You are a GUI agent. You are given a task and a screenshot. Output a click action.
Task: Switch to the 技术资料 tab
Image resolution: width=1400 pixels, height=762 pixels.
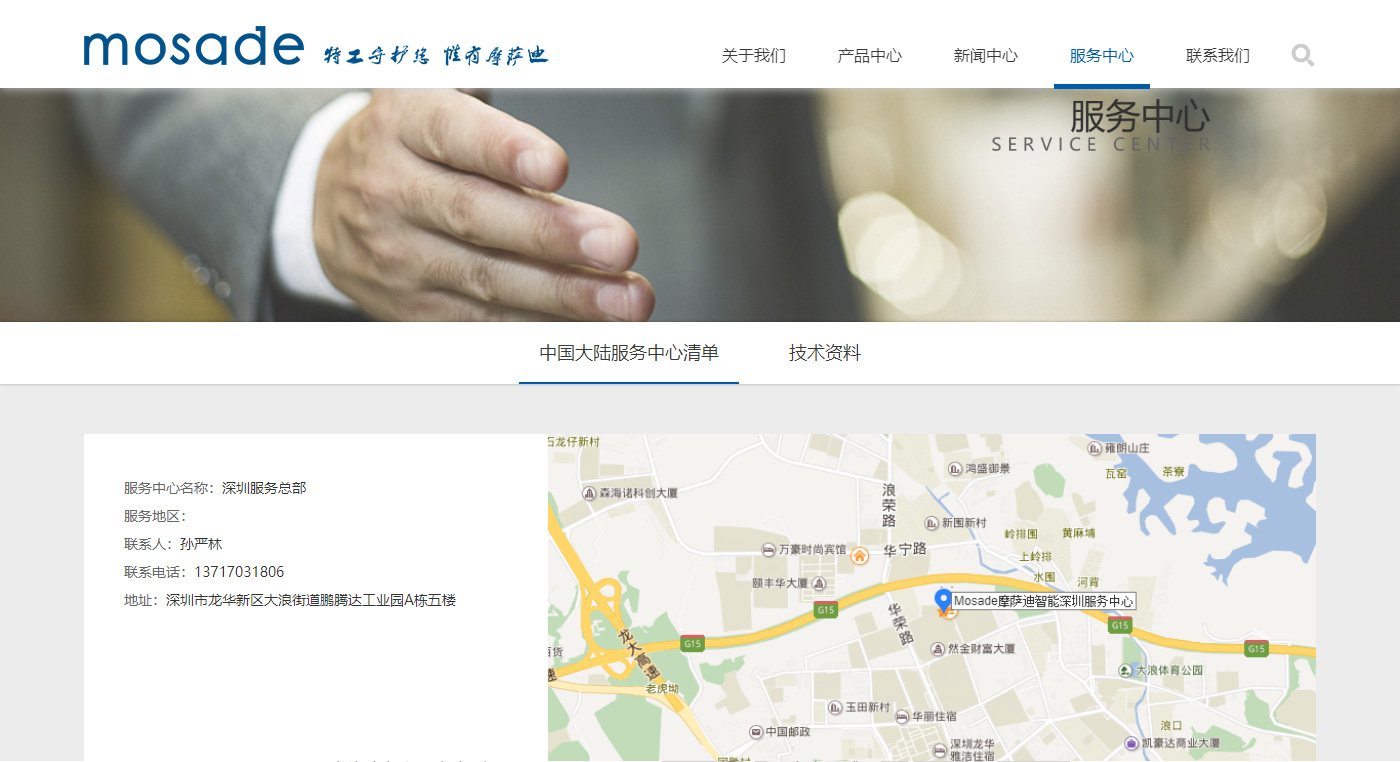(x=824, y=353)
